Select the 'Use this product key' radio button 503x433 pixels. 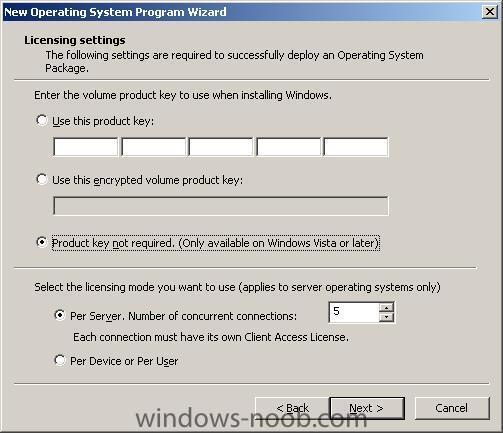pos(42,120)
